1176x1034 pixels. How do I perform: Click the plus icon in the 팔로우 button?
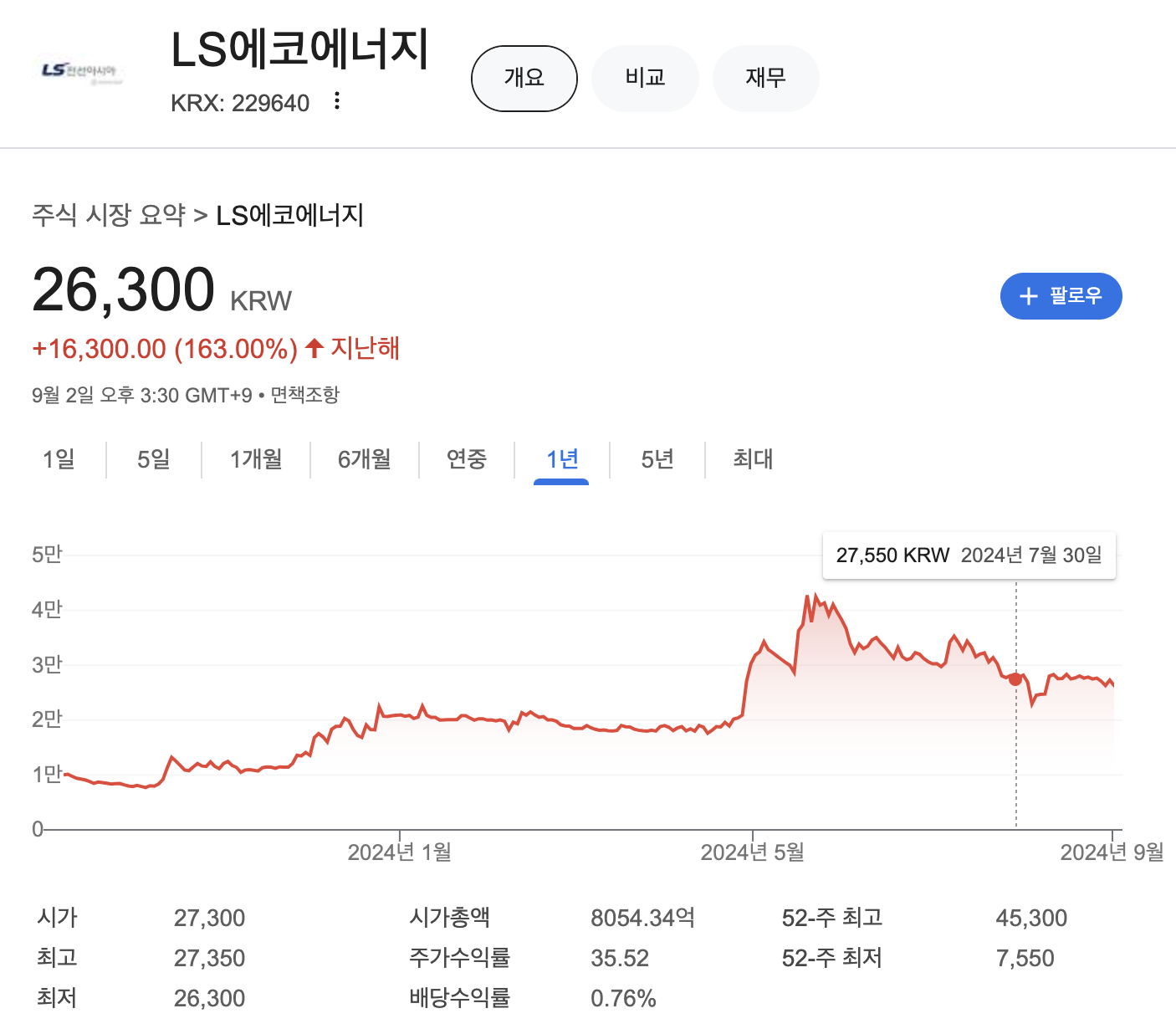coord(1029,296)
